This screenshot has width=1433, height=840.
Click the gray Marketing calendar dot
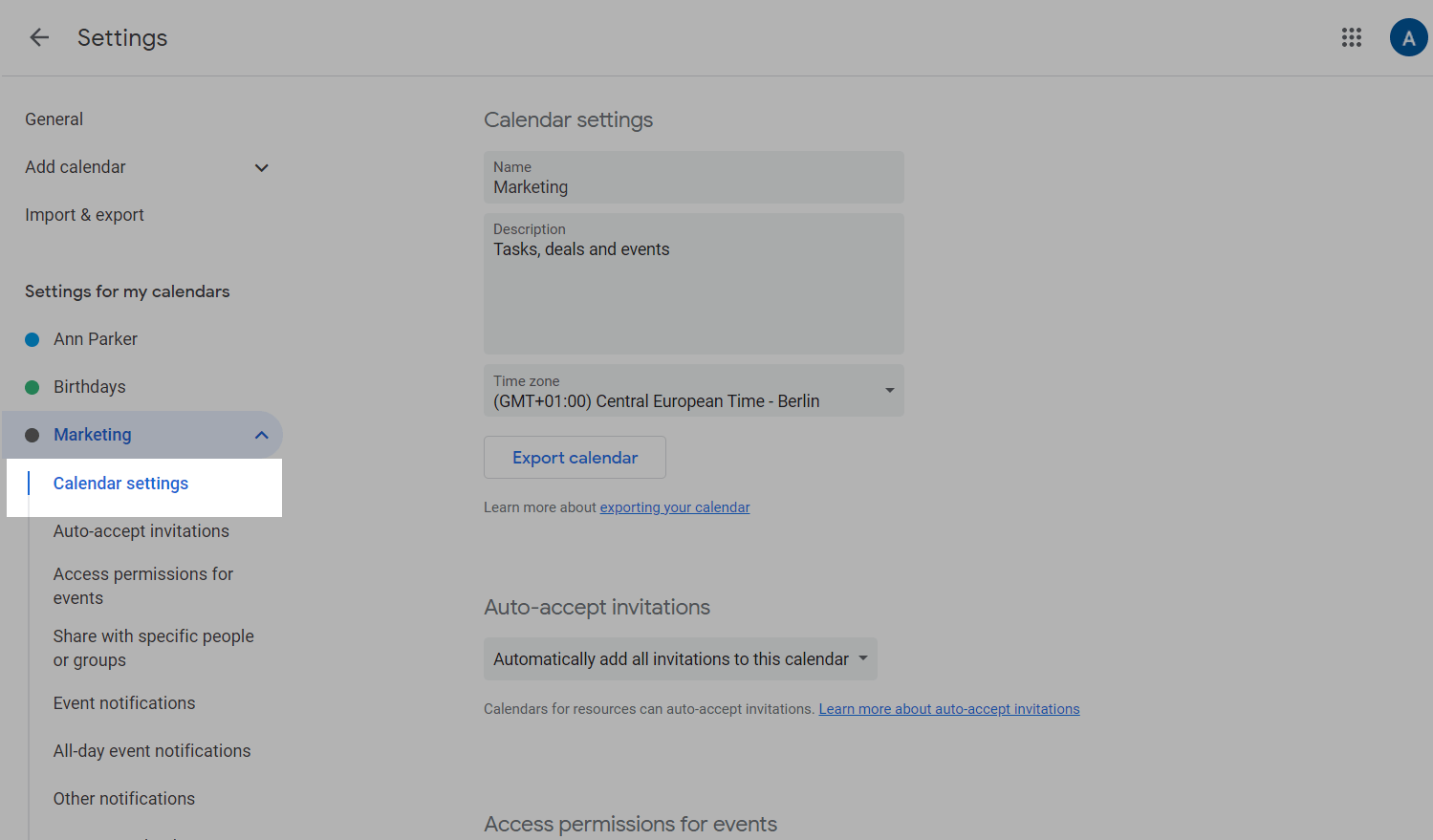[33, 435]
